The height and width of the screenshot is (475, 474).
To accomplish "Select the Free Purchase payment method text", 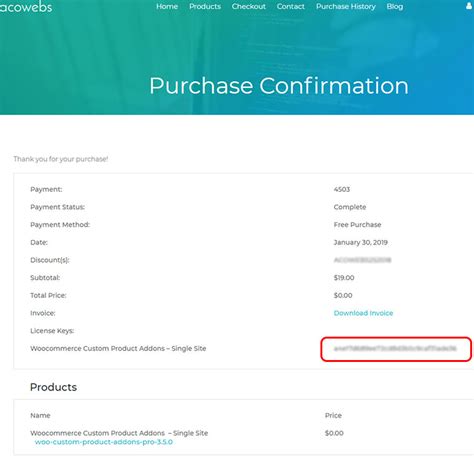I will pos(357,225).
